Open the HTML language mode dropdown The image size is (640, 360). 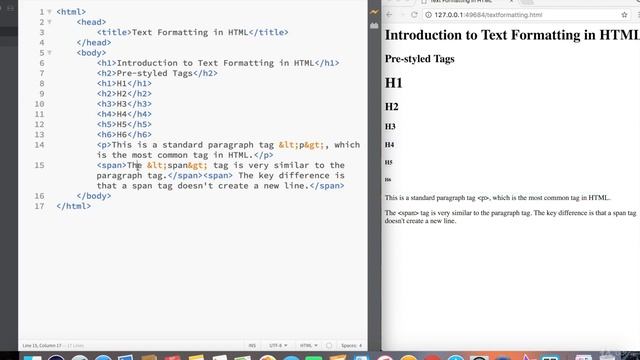point(309,345)
